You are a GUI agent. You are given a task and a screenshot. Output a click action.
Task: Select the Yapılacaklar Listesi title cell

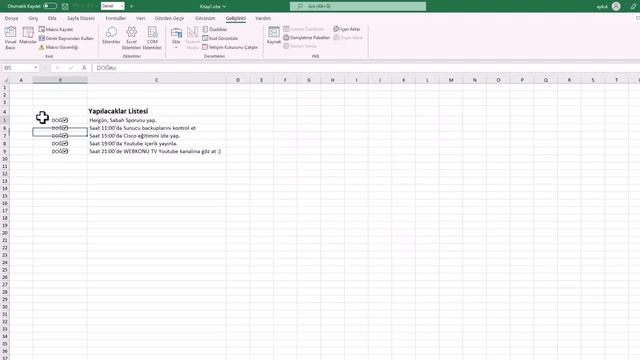(118, 111)
